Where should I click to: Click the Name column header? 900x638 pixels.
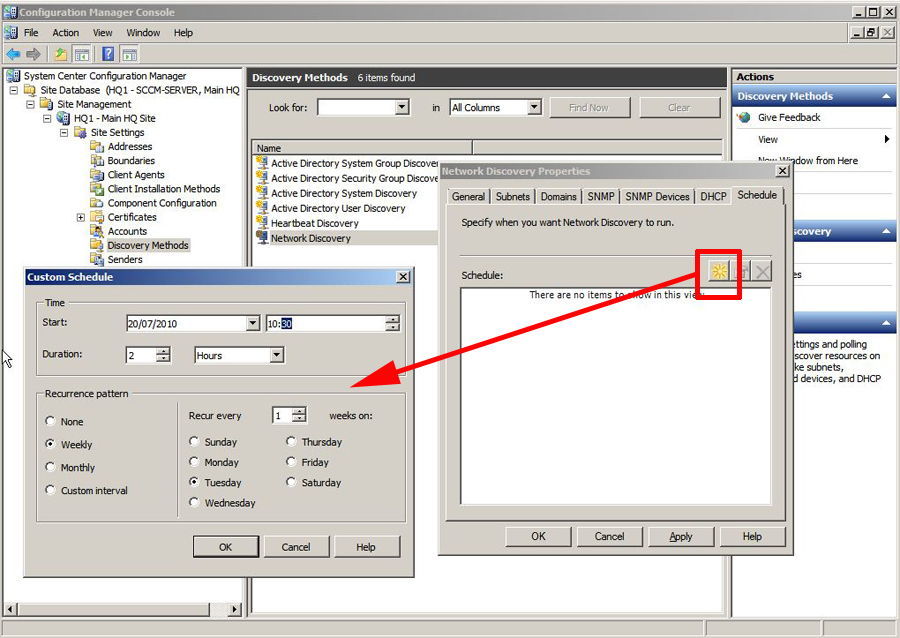coord(362,148)
